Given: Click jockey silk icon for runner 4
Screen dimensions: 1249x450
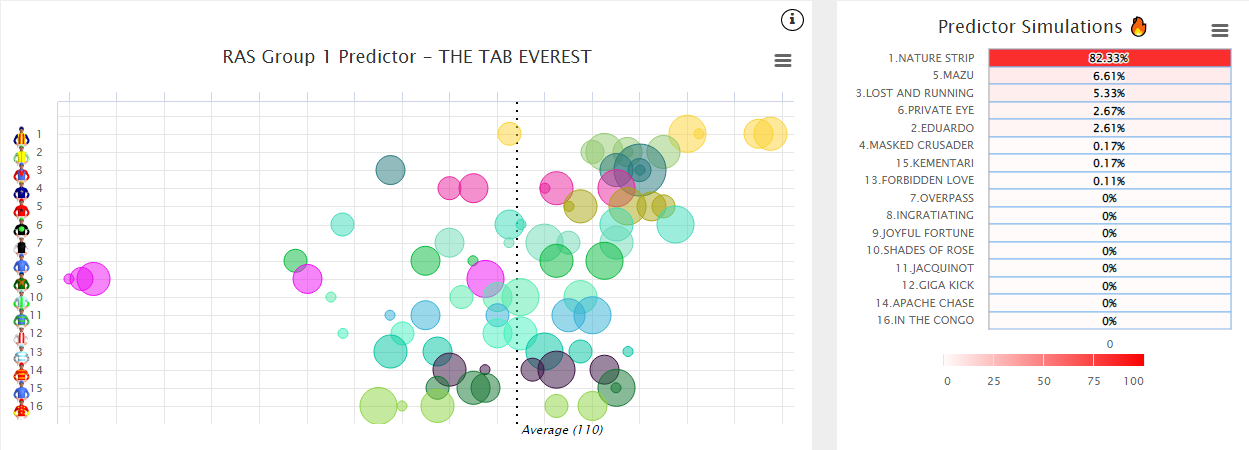Looking at the screenshot, I should click(x=21, y=189).
